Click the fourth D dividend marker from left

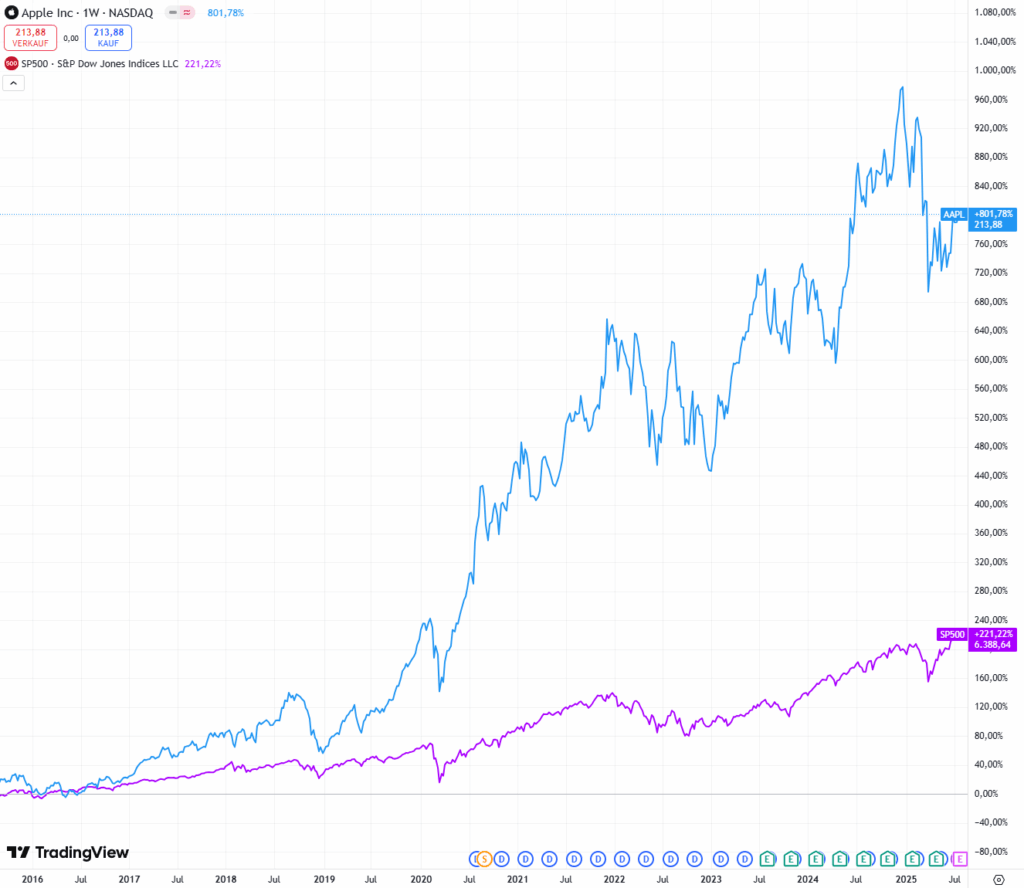tap(574, 859)
